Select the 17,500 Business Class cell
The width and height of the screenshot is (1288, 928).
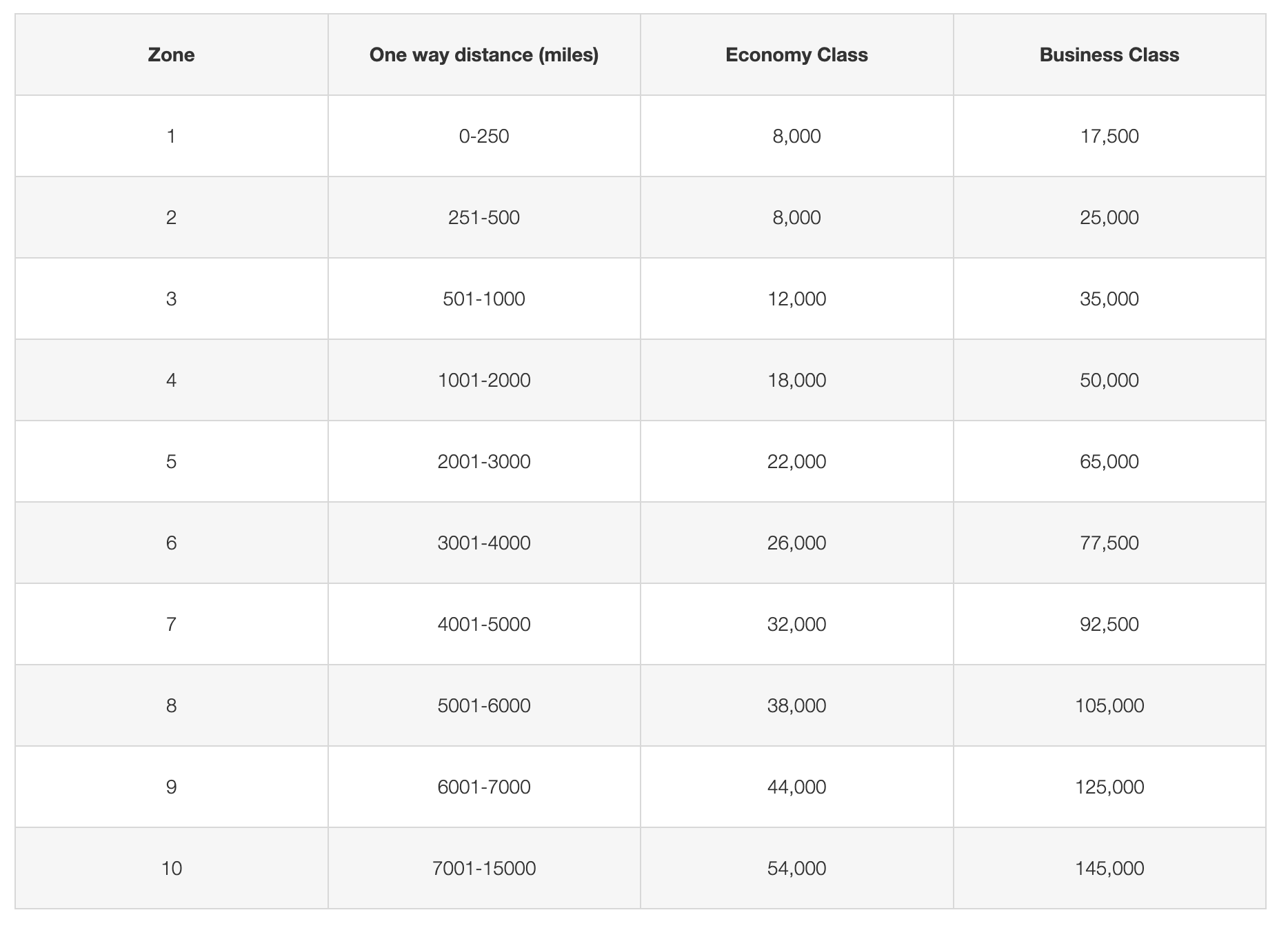(x=1109, y=137)
